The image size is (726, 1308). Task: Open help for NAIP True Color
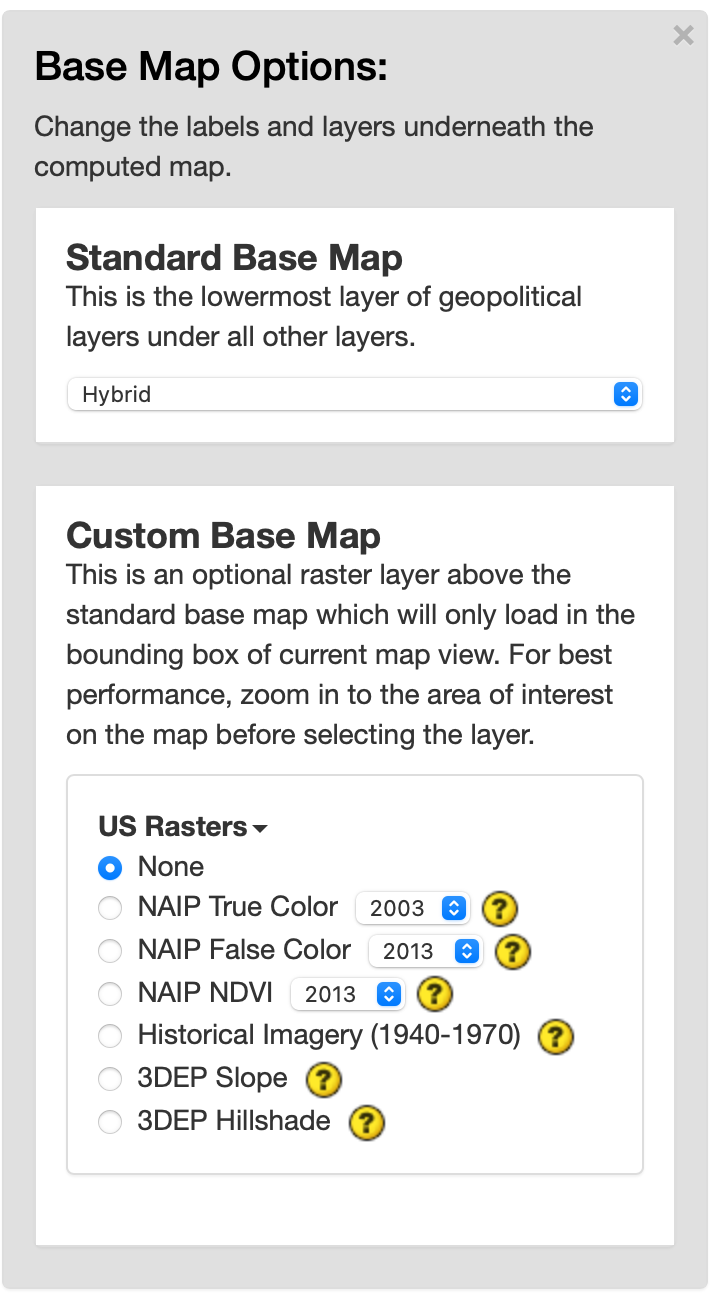pyautogui.click(x=500, y=909)
